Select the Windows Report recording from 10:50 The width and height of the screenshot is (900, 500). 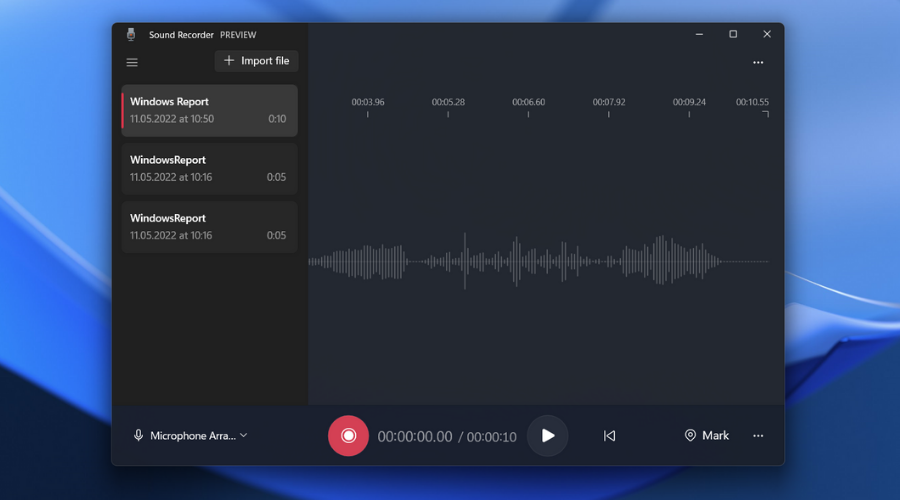point(210,110)
